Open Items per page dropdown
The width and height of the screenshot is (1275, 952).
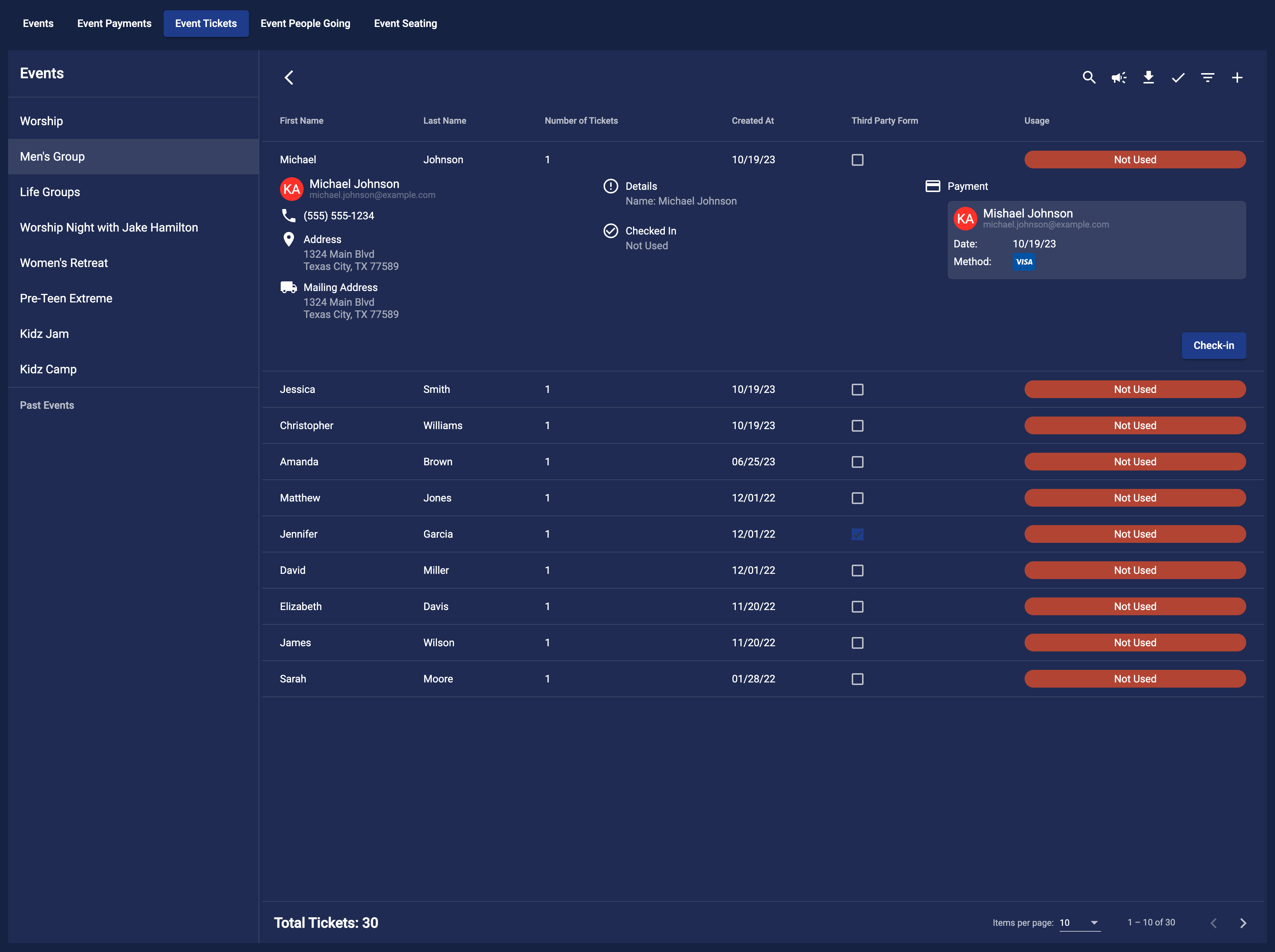tap(1080, 922)
